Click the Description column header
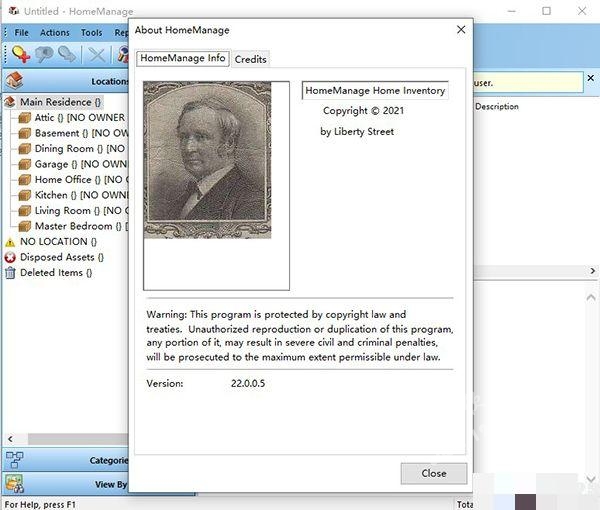Screen dimensions: 600x510 [497, 106]
